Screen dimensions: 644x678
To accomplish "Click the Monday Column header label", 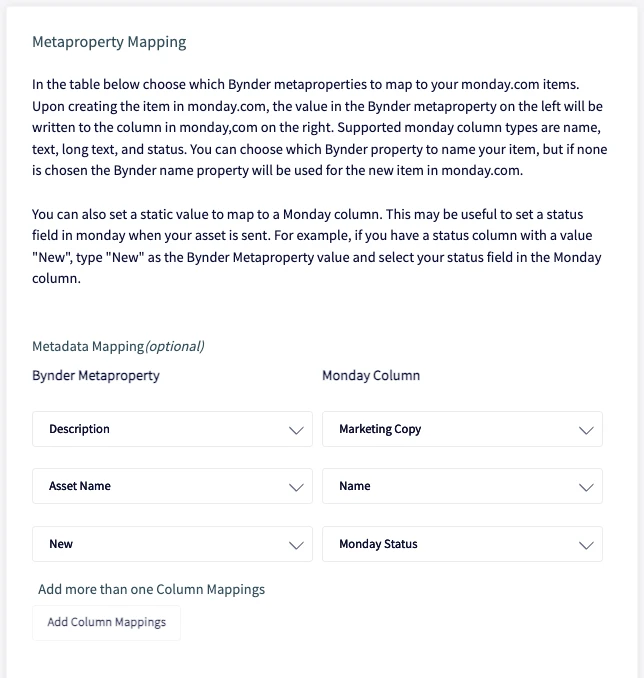I will (x=371, y=375).
